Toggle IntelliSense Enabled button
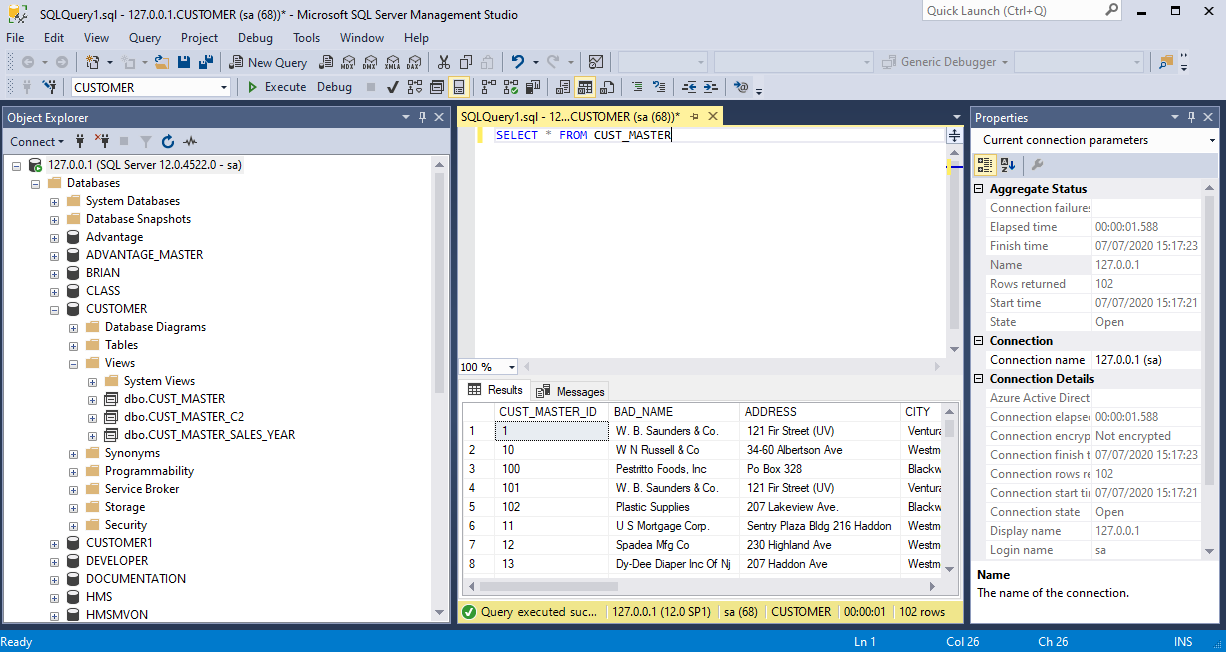 click(x=459, y=87)
